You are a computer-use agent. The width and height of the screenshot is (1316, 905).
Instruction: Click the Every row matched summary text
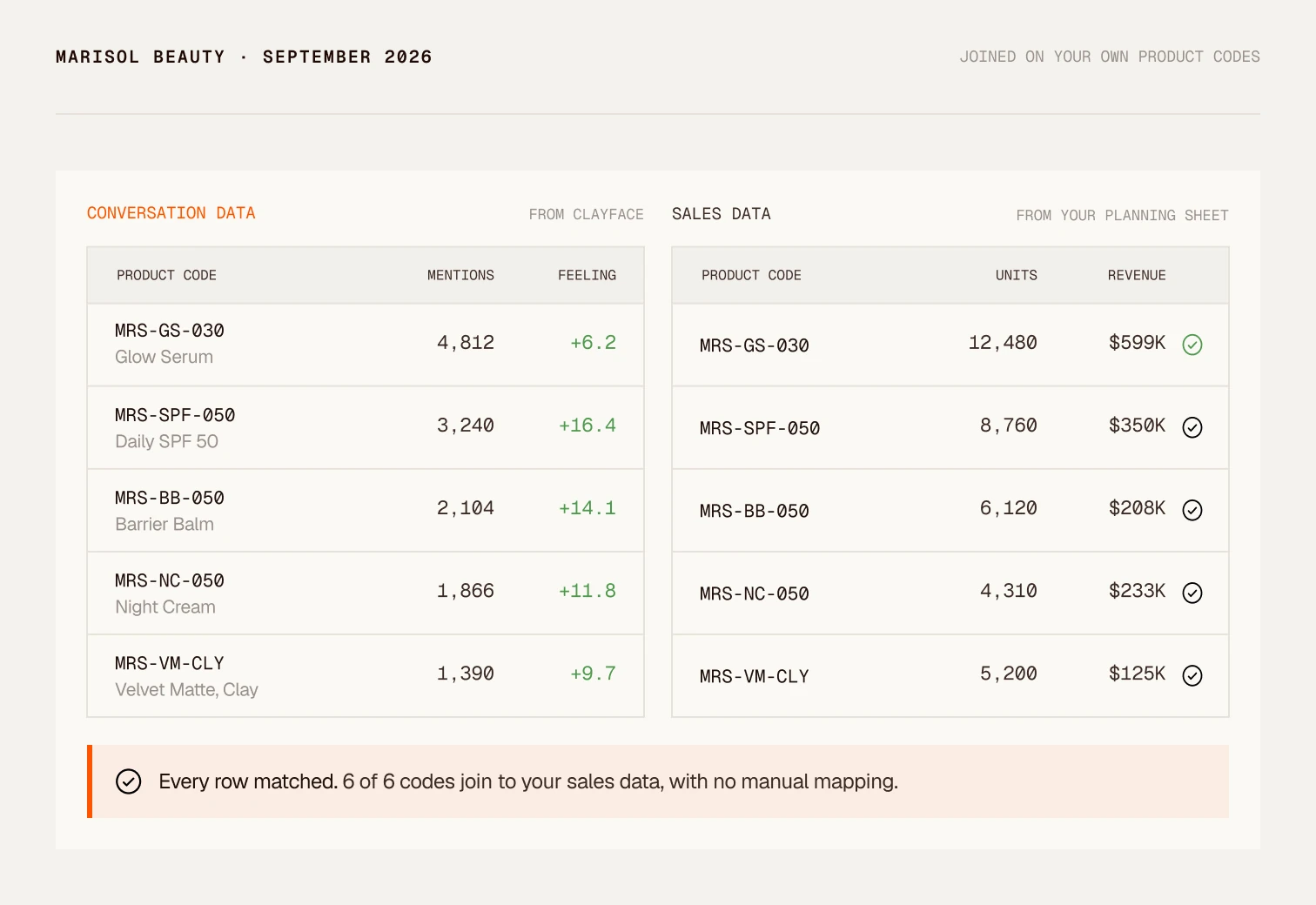tap(528, 781)
